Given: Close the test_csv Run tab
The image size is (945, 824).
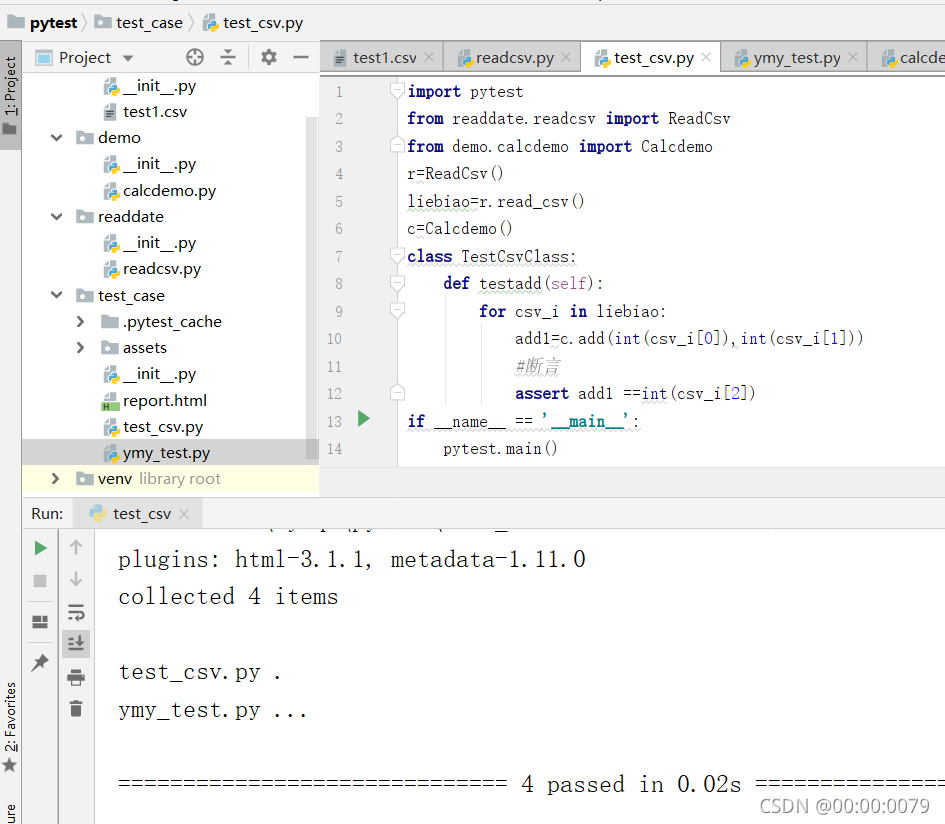Looking at the screenshot, I should click(x=184, y=514).
